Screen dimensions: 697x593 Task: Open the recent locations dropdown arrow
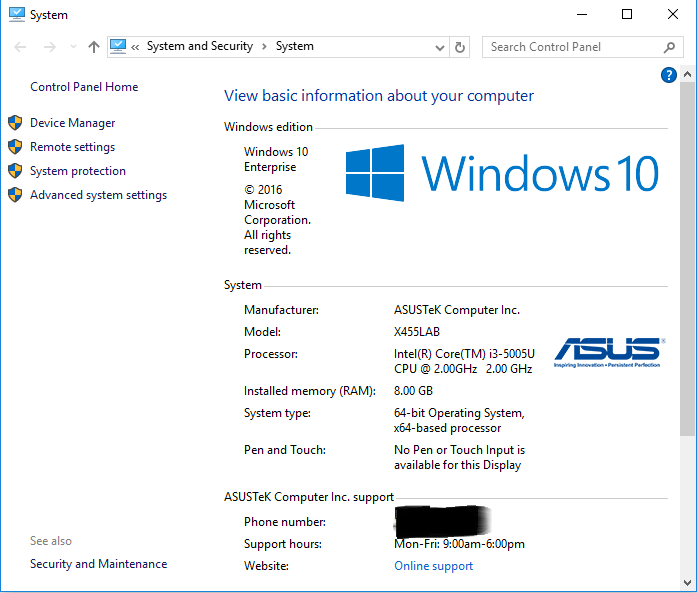coord(73,47)
